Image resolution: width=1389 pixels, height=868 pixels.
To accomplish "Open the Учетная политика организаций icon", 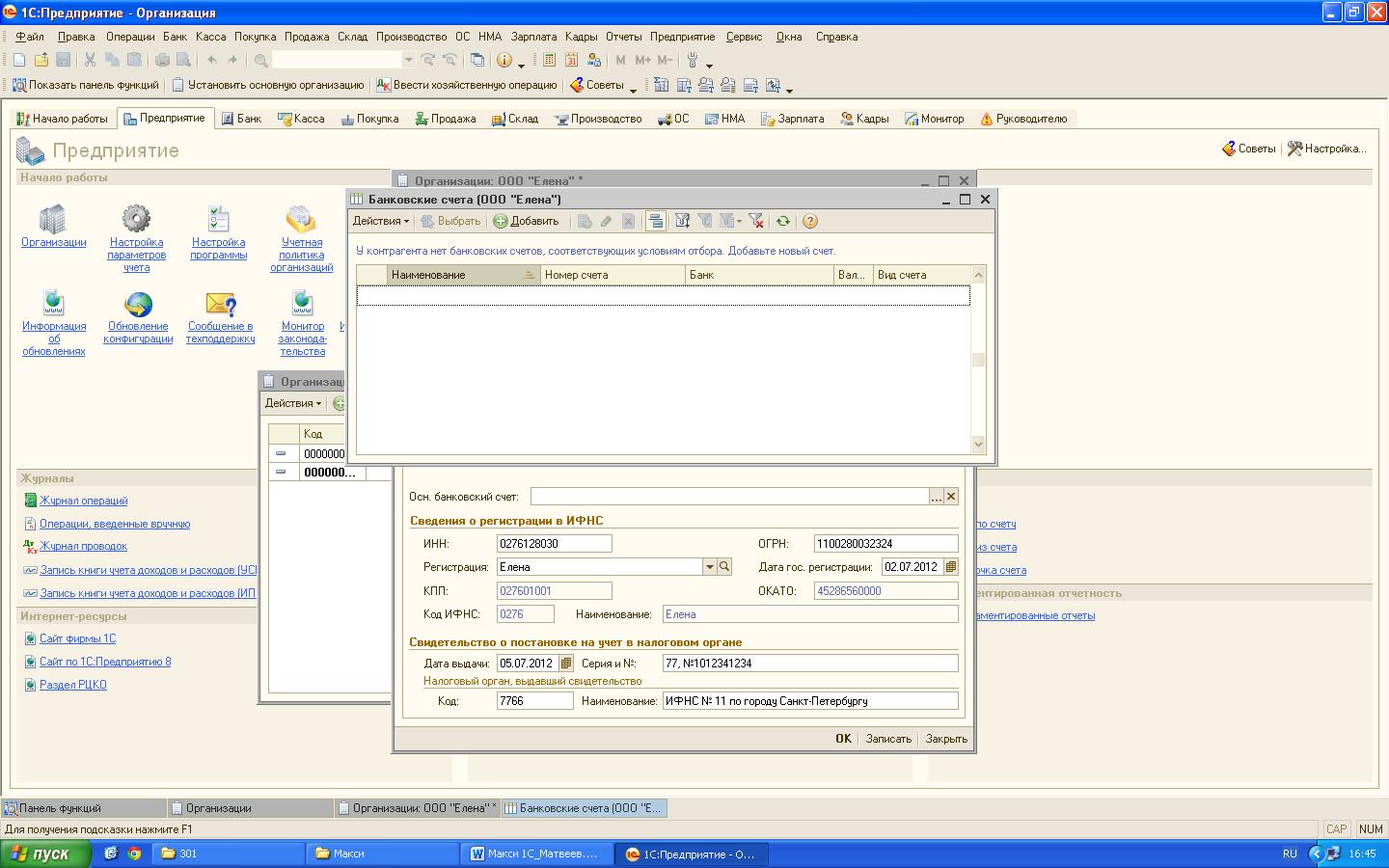I will [x=301, y=221].
